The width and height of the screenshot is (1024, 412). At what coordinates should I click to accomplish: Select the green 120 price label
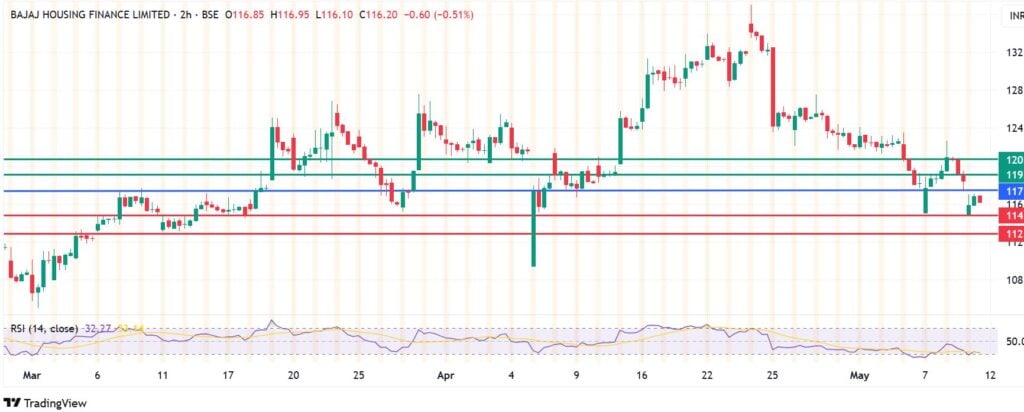[x=1011, y=159]
